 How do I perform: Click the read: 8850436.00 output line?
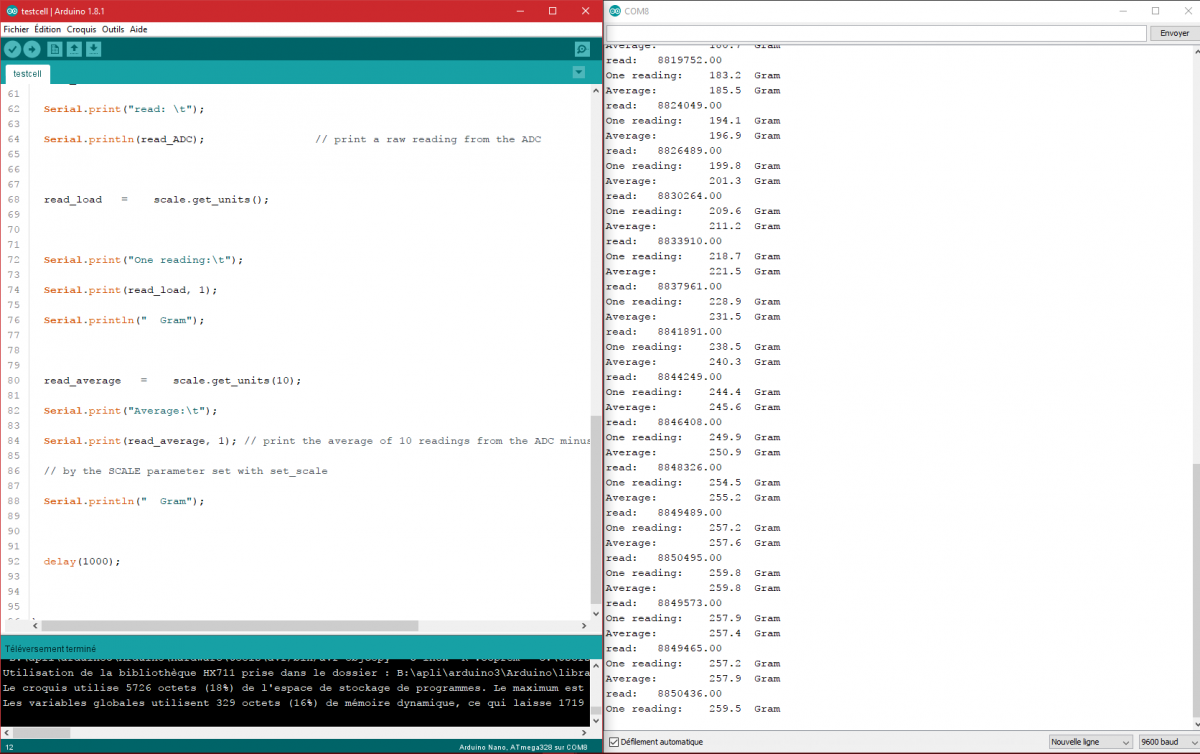click(664, 693)
